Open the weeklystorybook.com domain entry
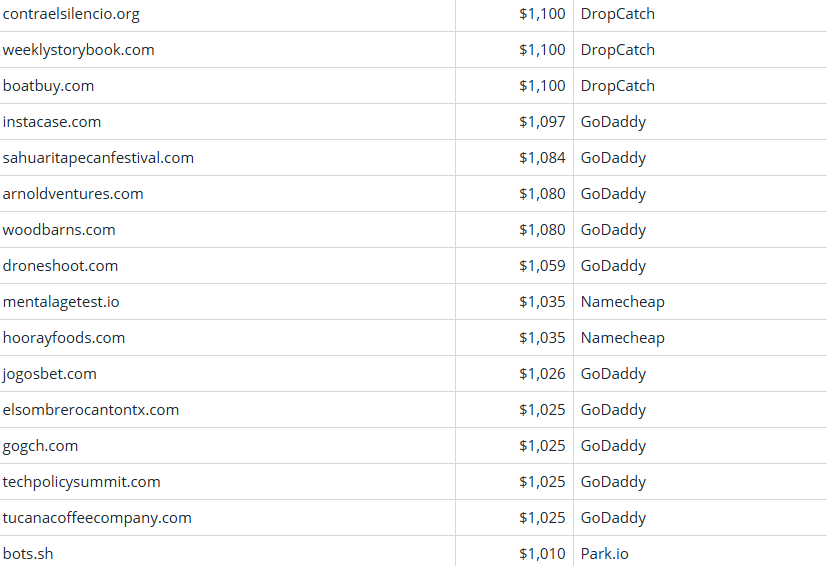Viewport: 827px width, 566px height. click(78, 50)
